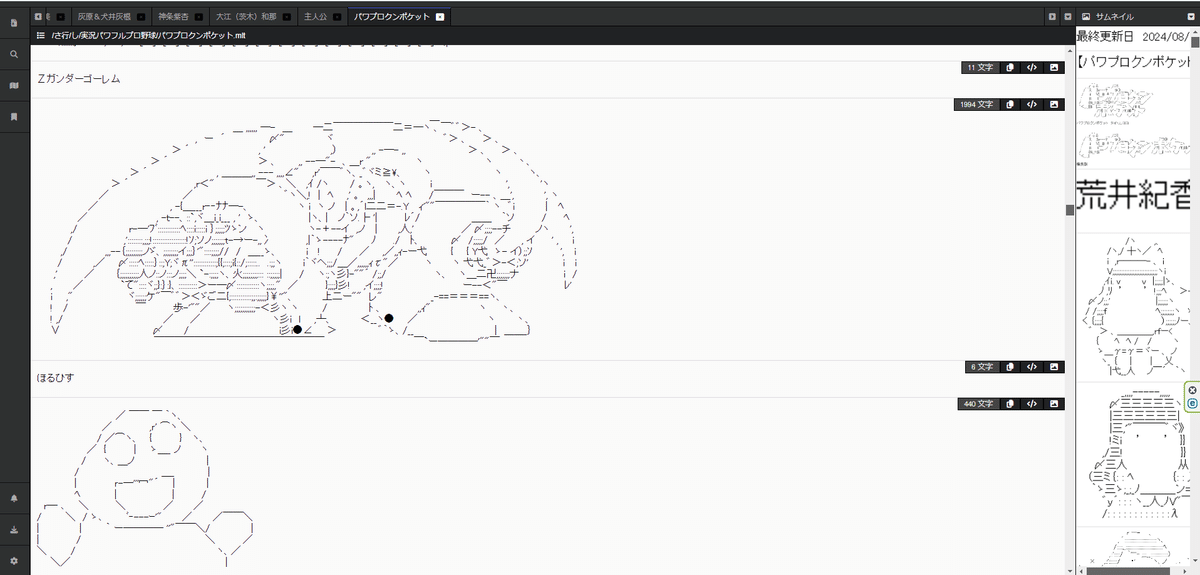The width and height of the screenshot is (1200, 575).
Task: Close the 神条紫杏 tab
Action: [198, 17]
